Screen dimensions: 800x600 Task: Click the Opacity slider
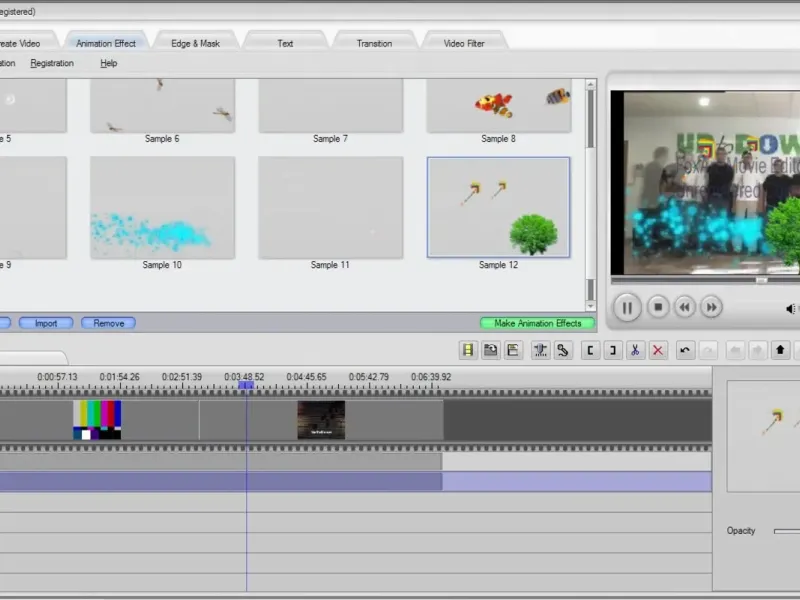787,531
